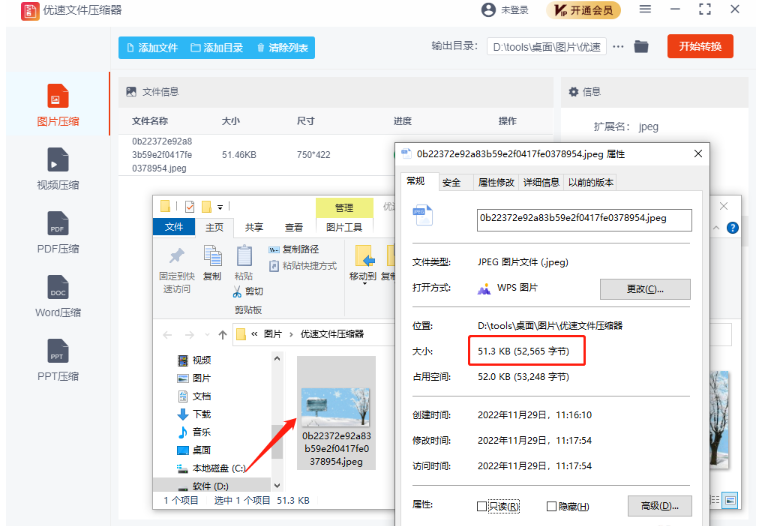The height and width of the screenshot is (526, 764).
Task: Click 大小 column header
Action: (230, 121)
